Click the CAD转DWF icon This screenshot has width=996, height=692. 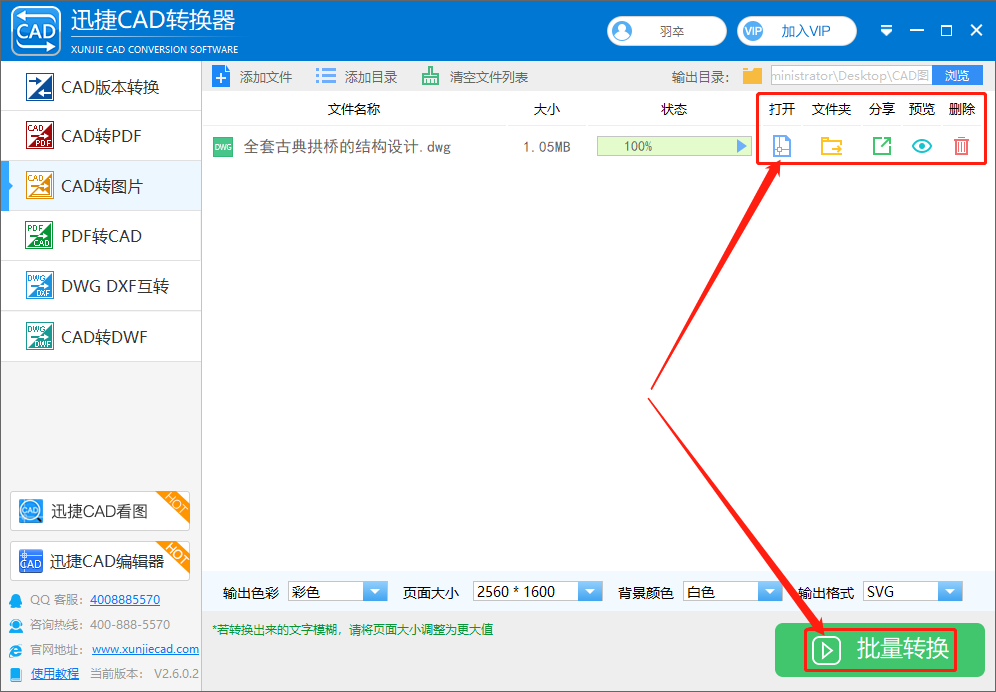(x=39, y=336)
